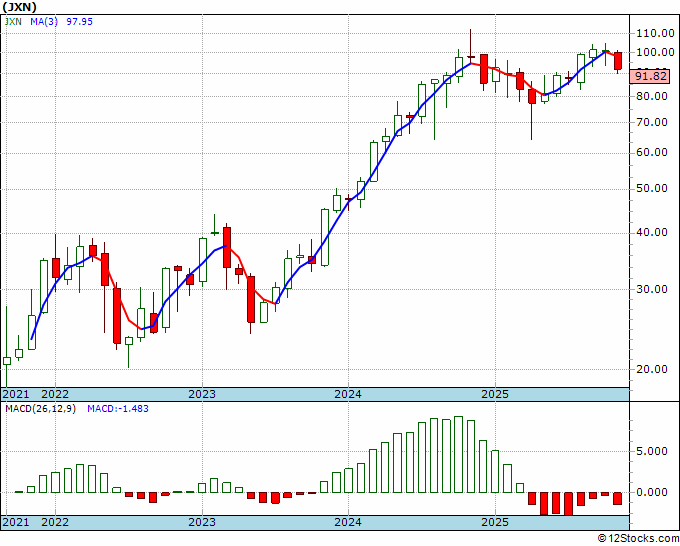The height and width of the screenshot is (546, 680).
Task: Click the 2024 label on MACD panel axis
Action: (x=348, y=522)
